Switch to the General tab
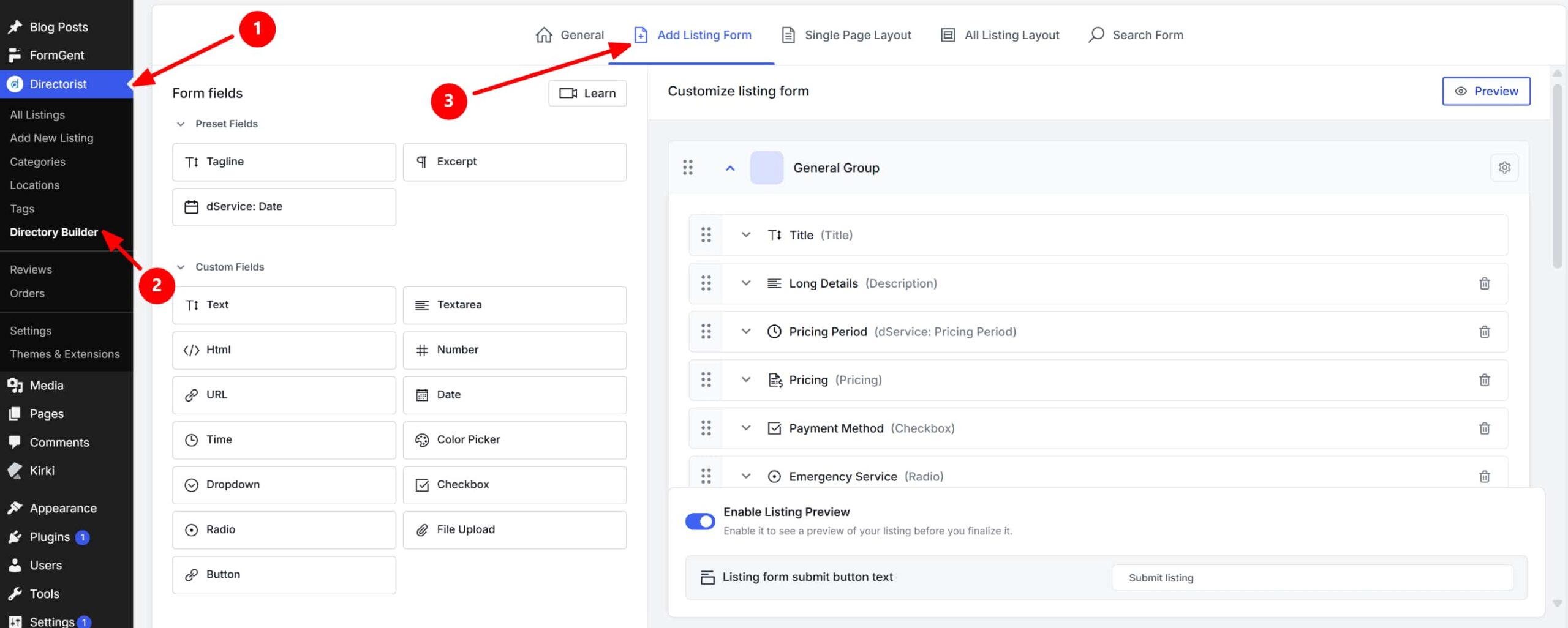Image resolution: width=1568 pixels, height=628 pixels. (x=570, y=35)
